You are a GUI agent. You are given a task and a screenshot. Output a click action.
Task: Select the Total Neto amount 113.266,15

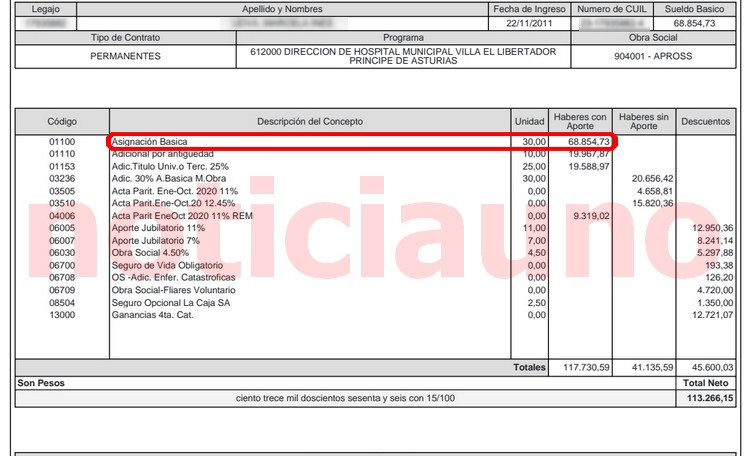tap(710, 398)
